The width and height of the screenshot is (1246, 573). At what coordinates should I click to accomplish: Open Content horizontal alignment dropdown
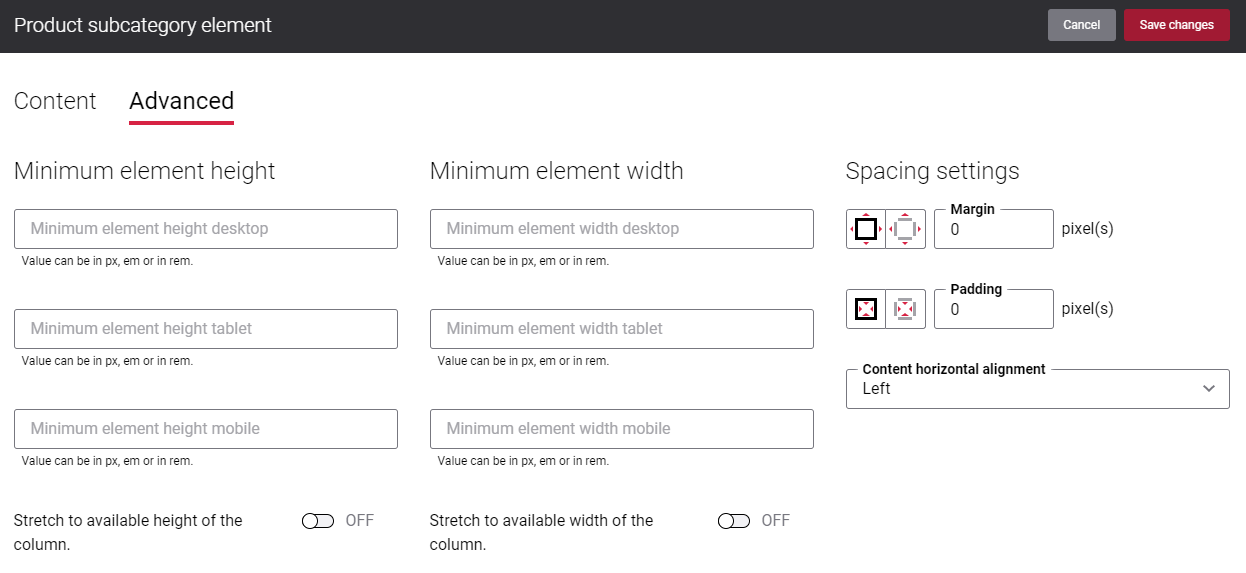[x=1038, y=389]
